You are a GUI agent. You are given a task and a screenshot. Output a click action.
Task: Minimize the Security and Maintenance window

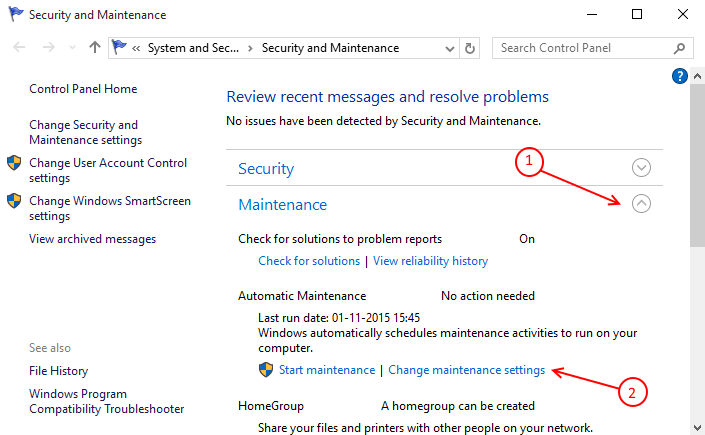click(x=592, y=14)
